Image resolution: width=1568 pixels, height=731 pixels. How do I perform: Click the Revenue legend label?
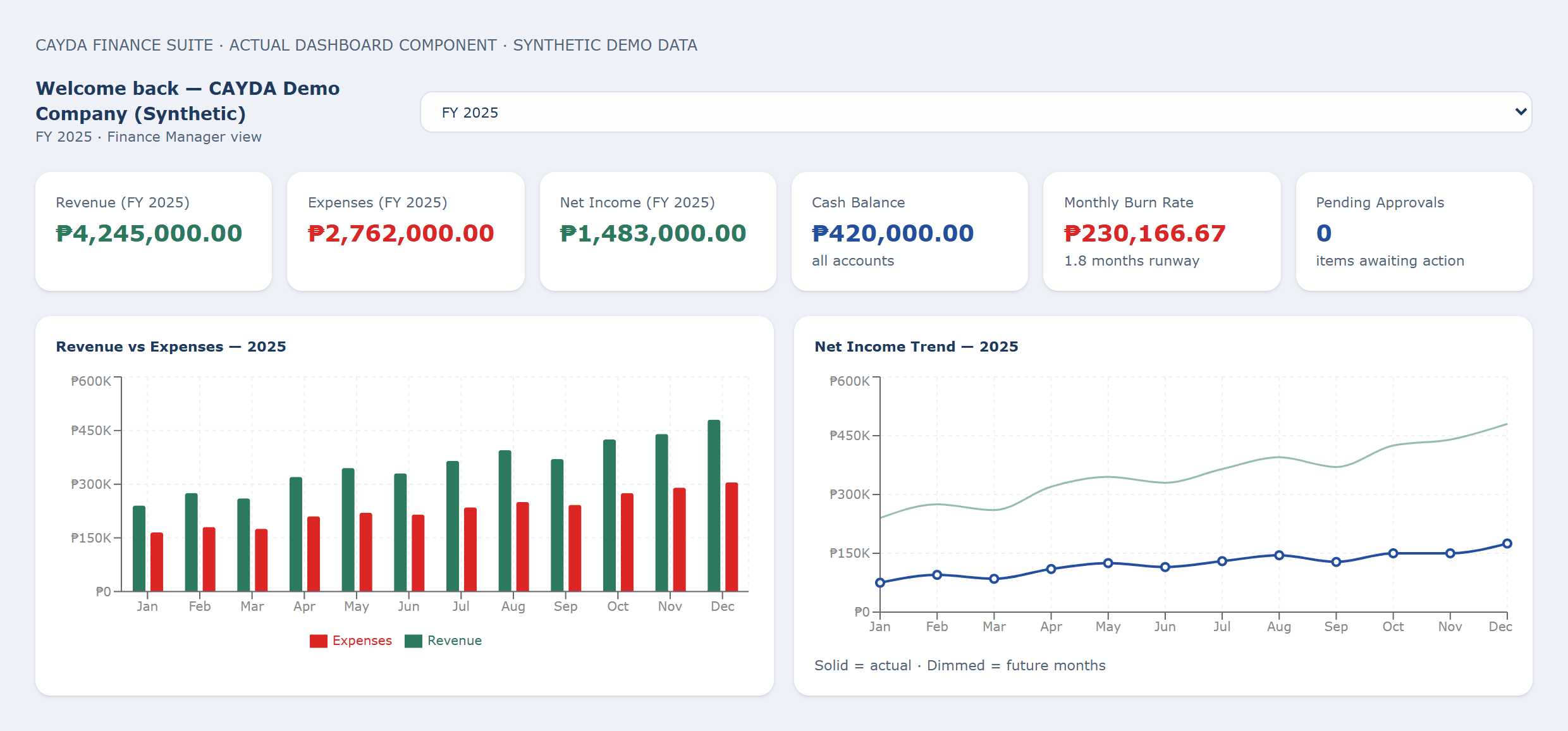pyautogui.click(x=454, y=641)
